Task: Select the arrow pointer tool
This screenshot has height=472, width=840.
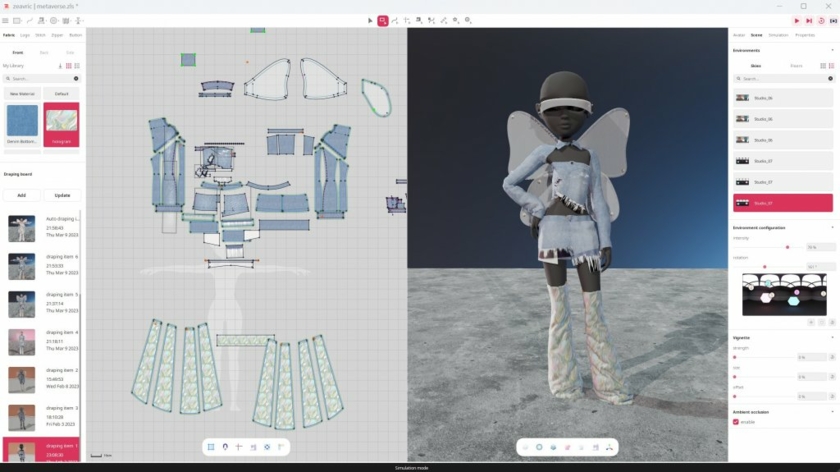Action: [x=370, y=20]
